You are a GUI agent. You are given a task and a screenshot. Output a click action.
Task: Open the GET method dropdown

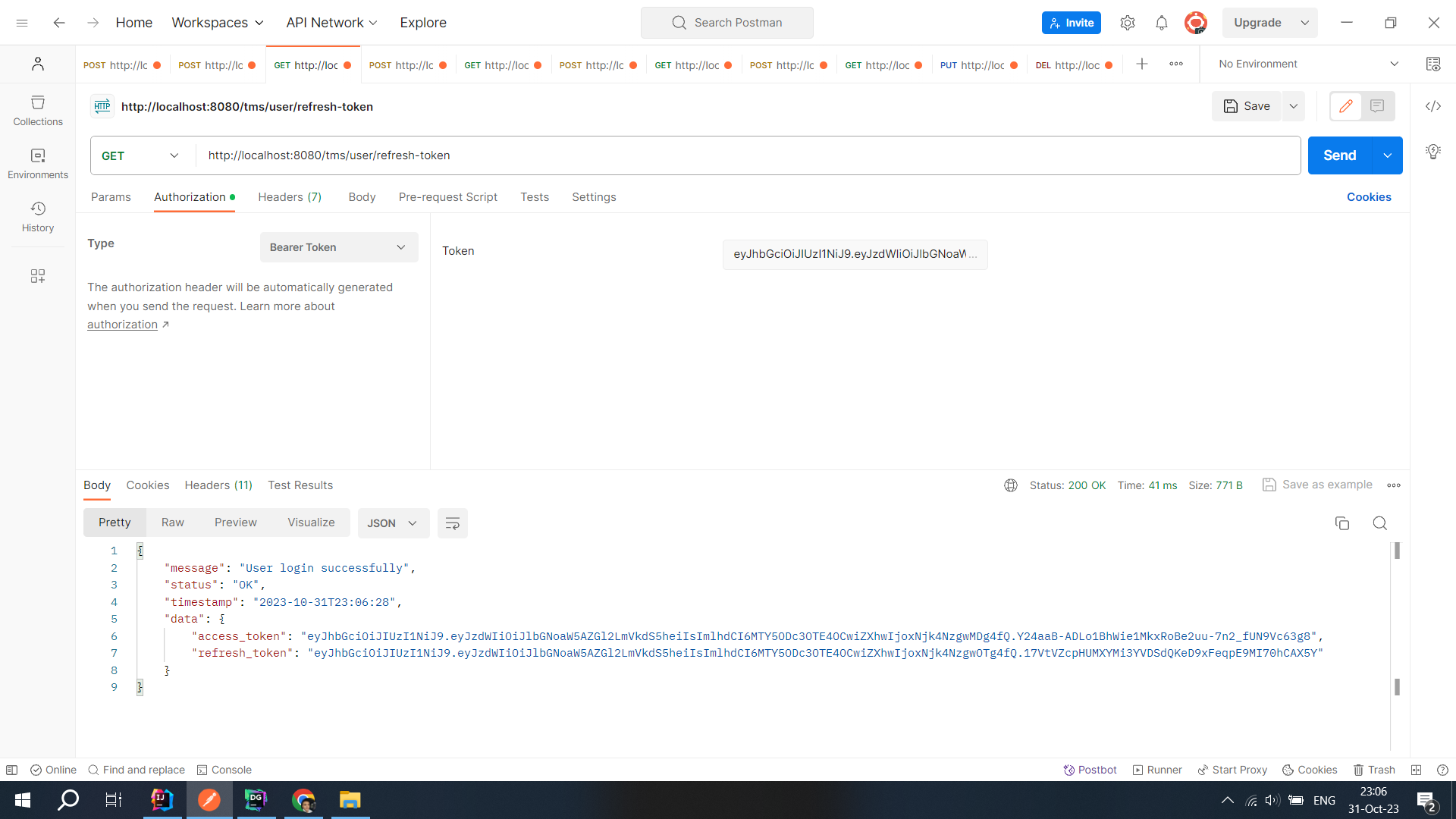[x=140, y=155]
